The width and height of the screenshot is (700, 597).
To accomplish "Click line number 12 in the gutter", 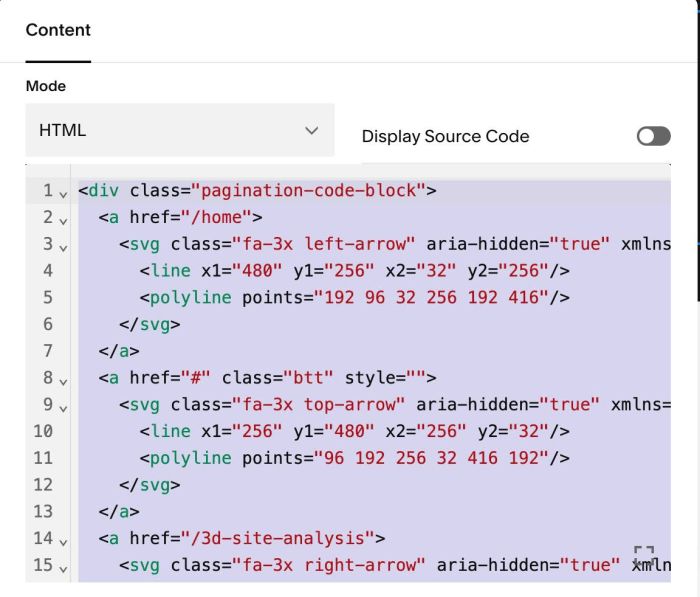I will pyautogui.click(x=43, y=485).
